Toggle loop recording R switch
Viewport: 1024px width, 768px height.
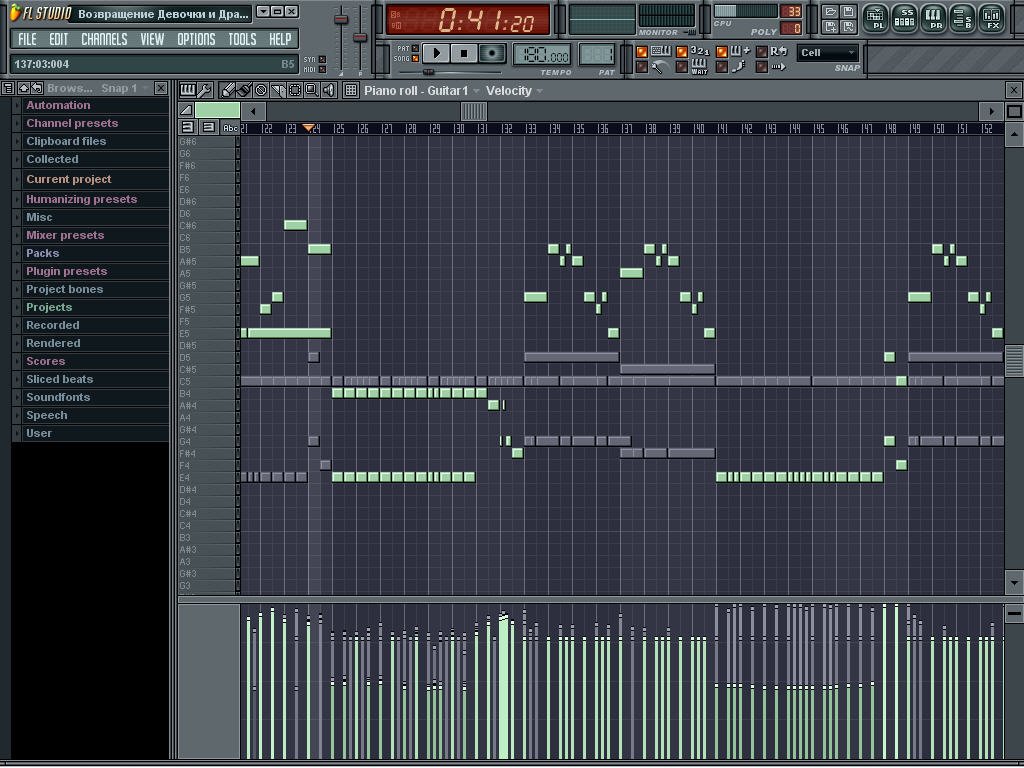761,52
